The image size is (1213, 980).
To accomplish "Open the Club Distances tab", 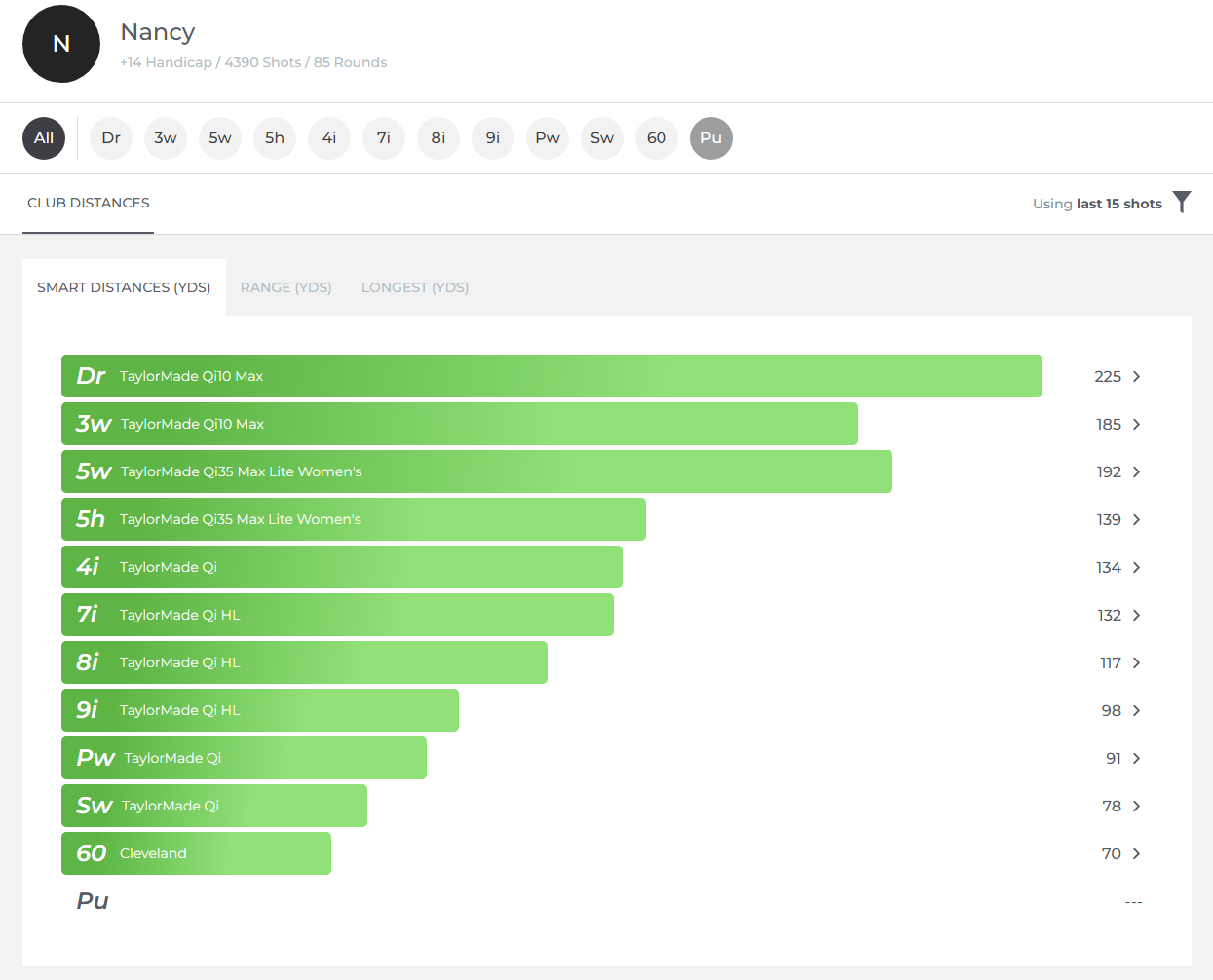I will click(89, 203).
